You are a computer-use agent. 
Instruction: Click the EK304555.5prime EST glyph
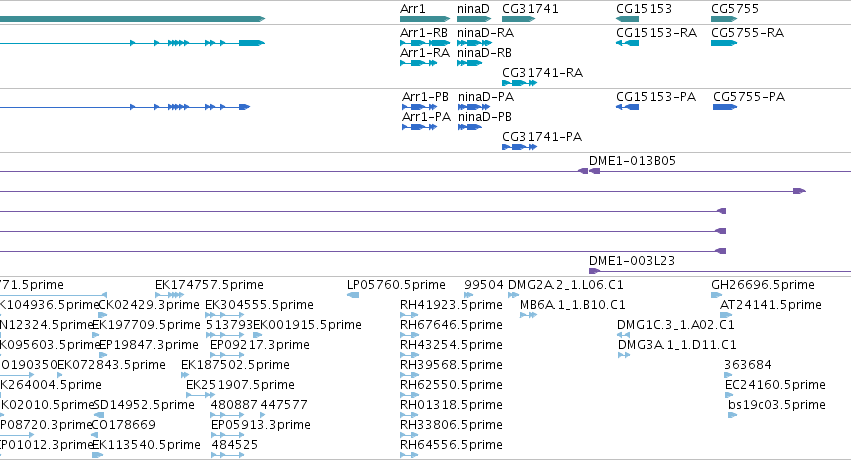click(x=225, y=315)
